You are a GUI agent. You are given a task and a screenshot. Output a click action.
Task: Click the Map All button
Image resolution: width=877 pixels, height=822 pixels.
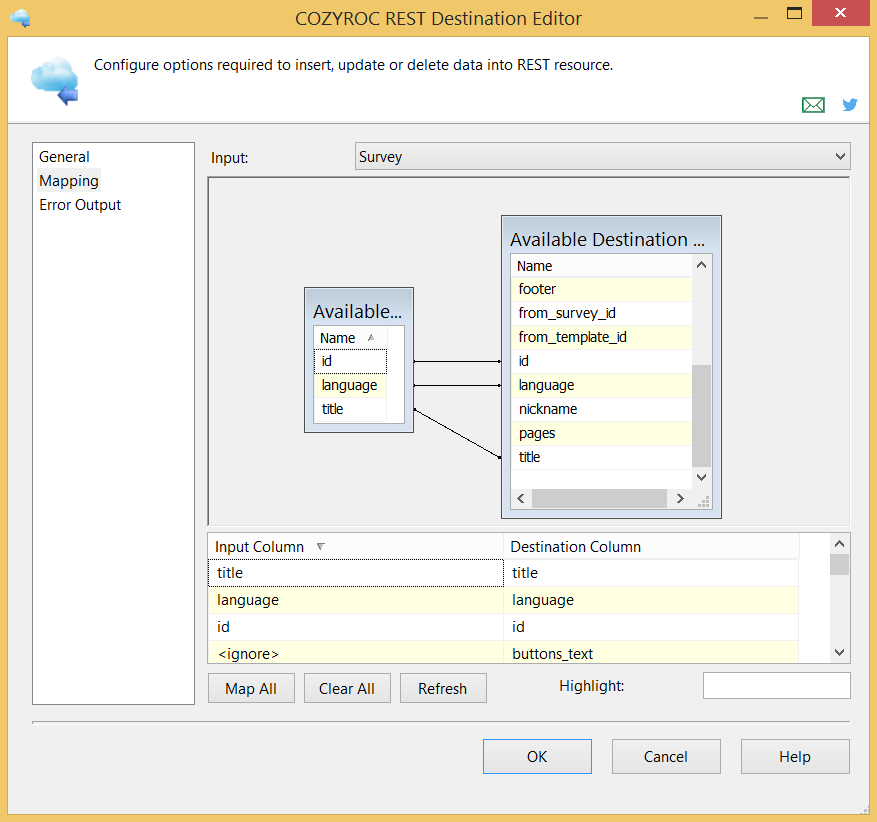point(251,688)
